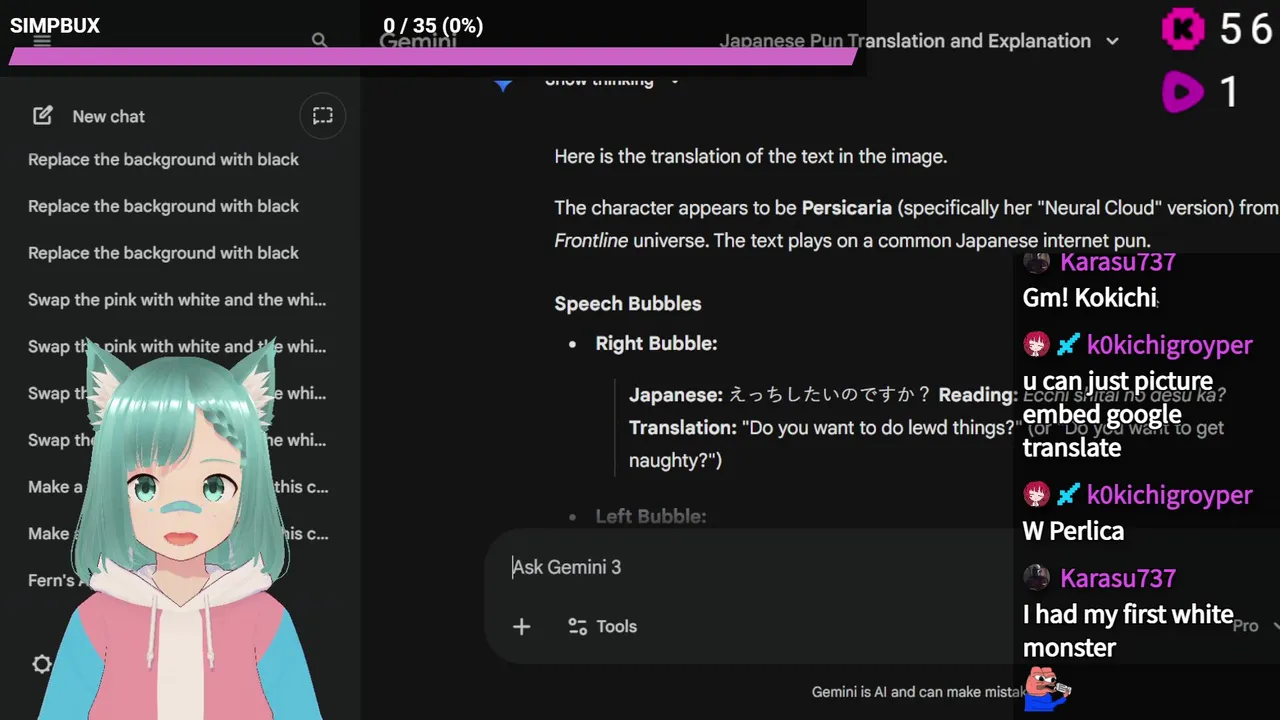Click the "Left Bubble:" bullet text
1280x720 pixels.
tap(651, 517)
